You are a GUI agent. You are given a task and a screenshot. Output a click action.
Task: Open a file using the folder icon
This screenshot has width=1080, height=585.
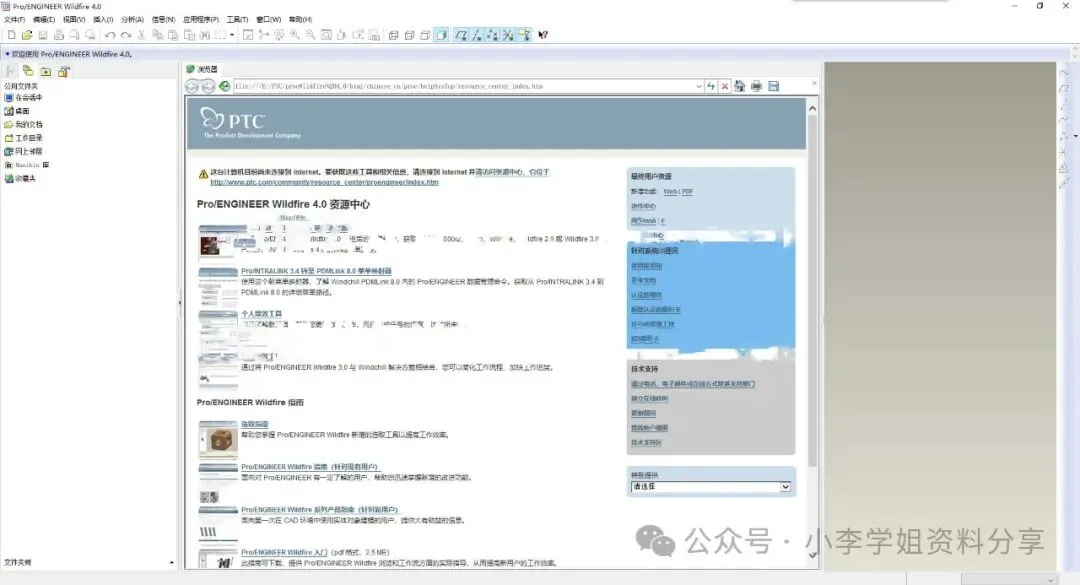pyautogui.click(x=27, y=34)
